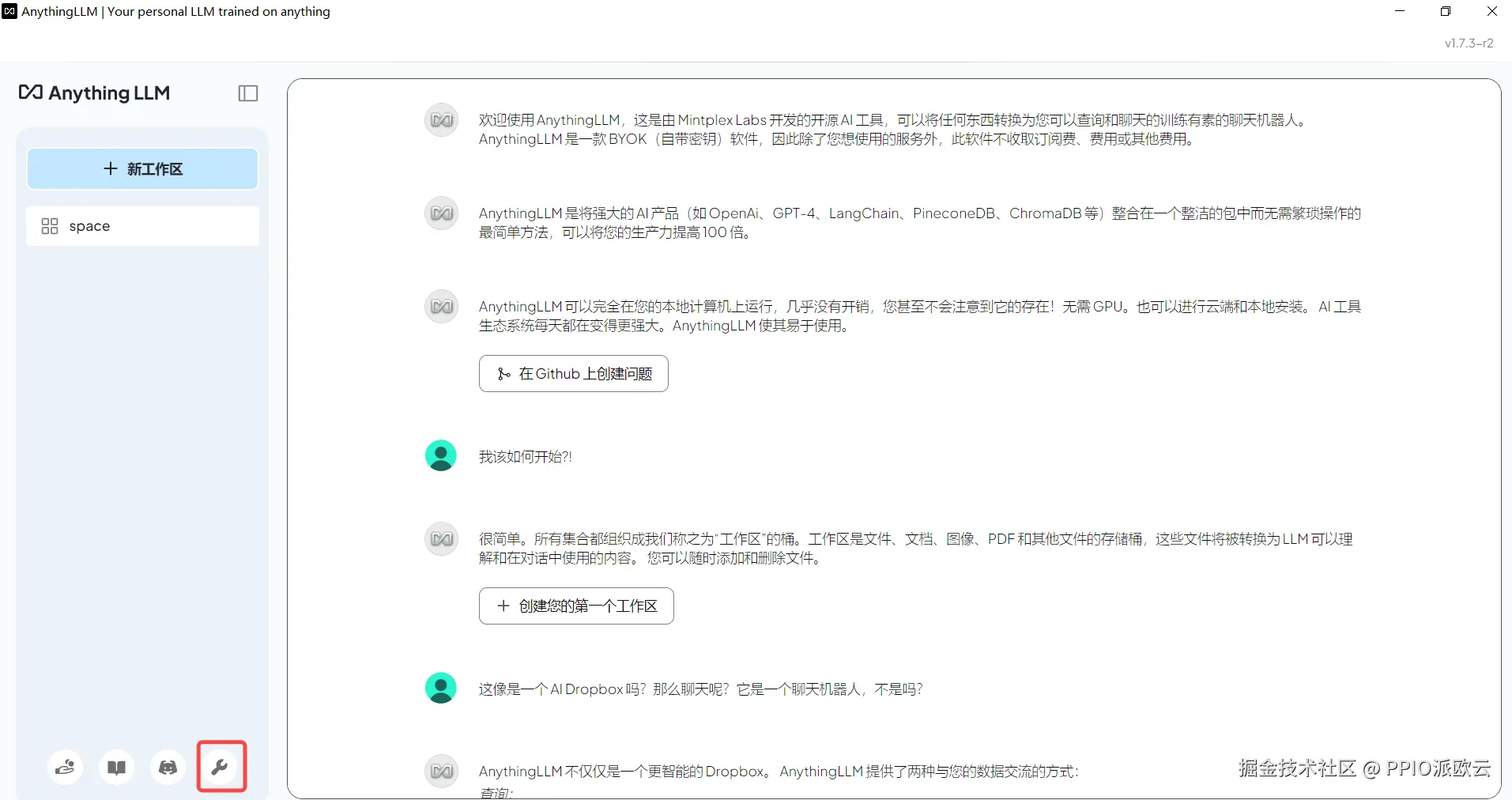Click 在 Github 上创建问题 button
The width and height of the screenshot is (1512, 800).
pyautogui.click(x=574, y=374)
